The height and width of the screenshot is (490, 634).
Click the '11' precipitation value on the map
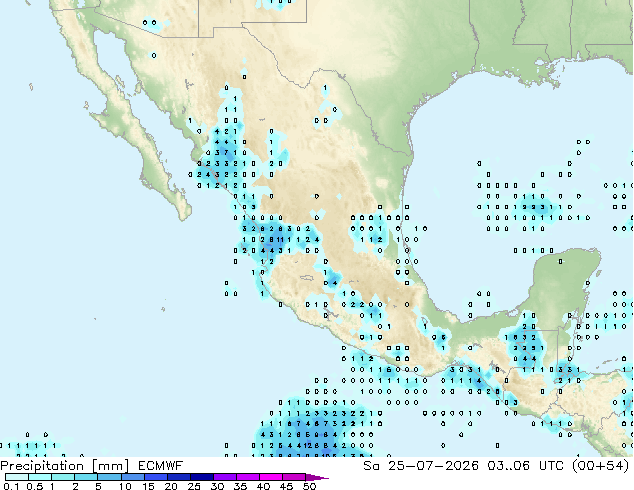click(280, 240)
